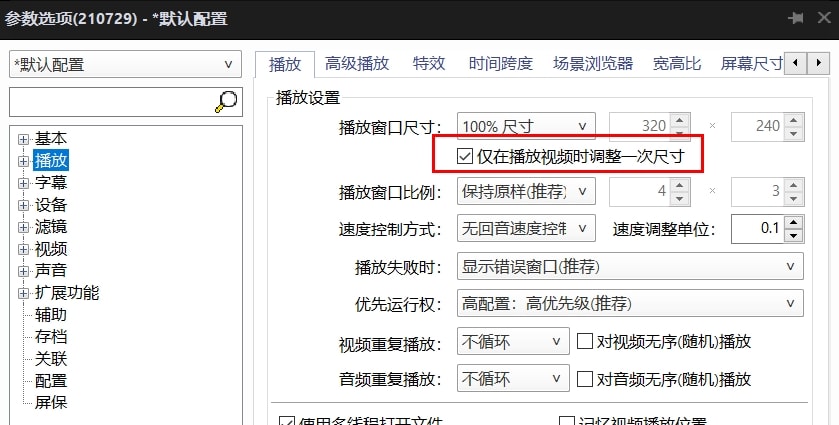Open the *默认配置 profile dropdown
Viewport: 839px width, 425px height.
click(x=125, y=64)
